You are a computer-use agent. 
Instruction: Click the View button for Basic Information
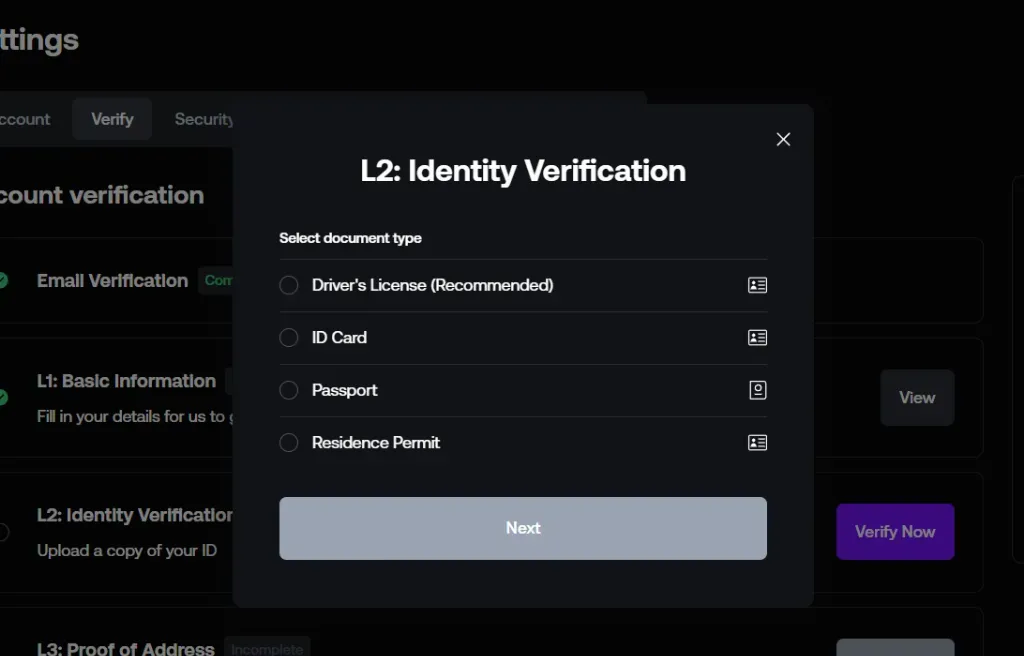(x=916, y=397)
